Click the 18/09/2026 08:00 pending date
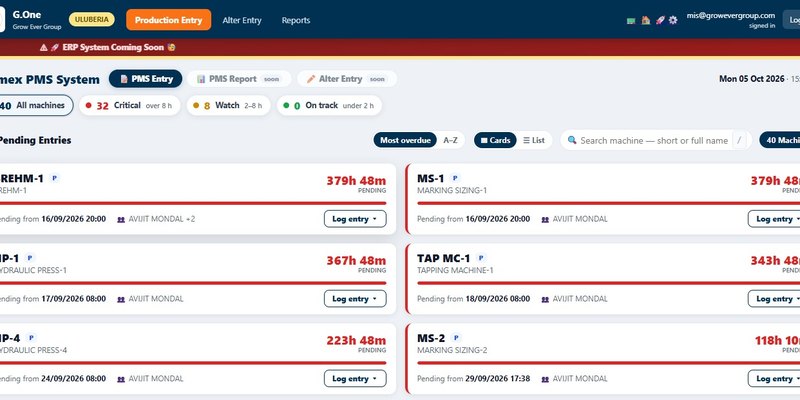The image size is (800, 400). pos(497,299)
